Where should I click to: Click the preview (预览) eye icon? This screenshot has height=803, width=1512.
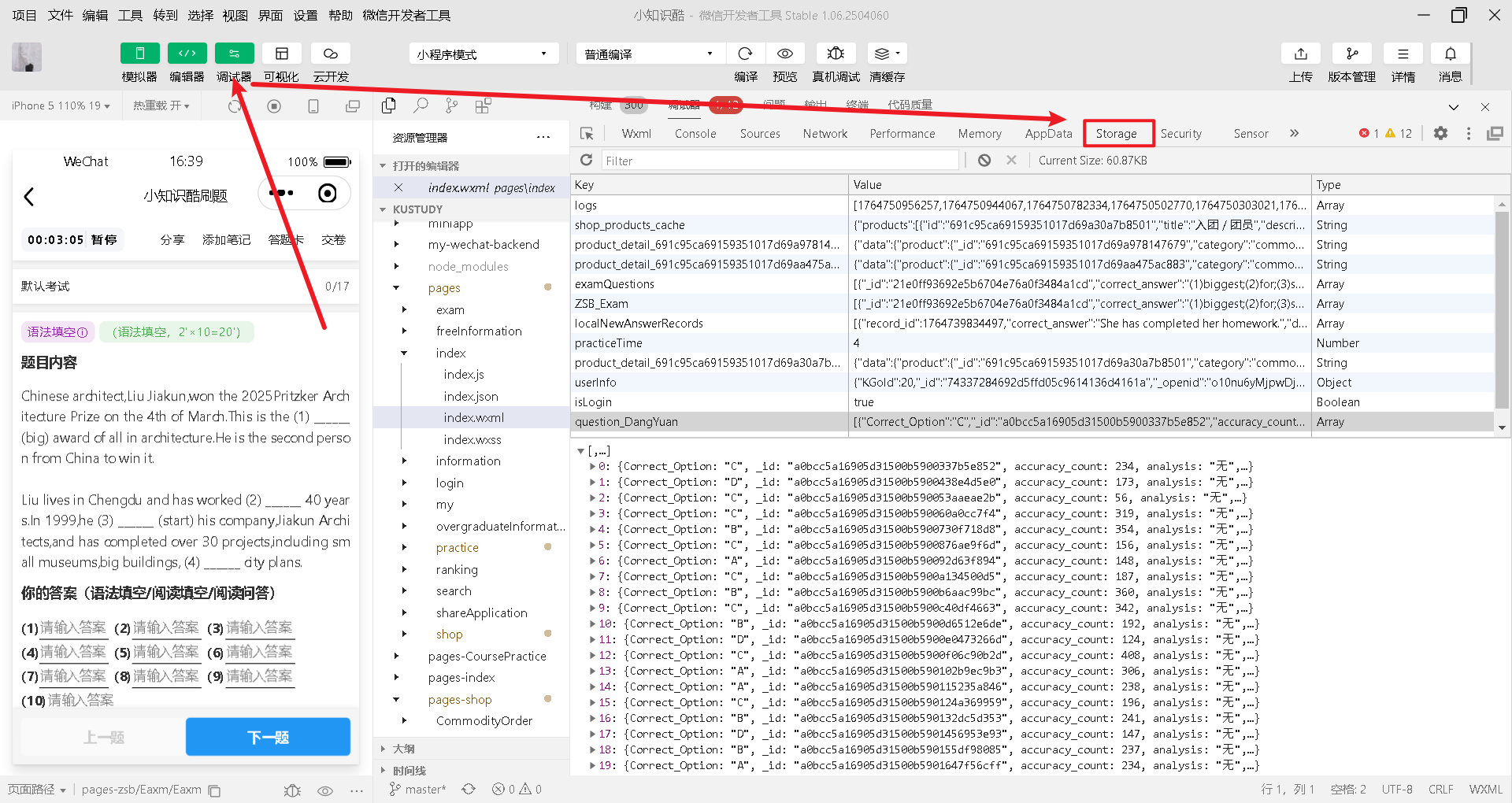click(785, 54)
